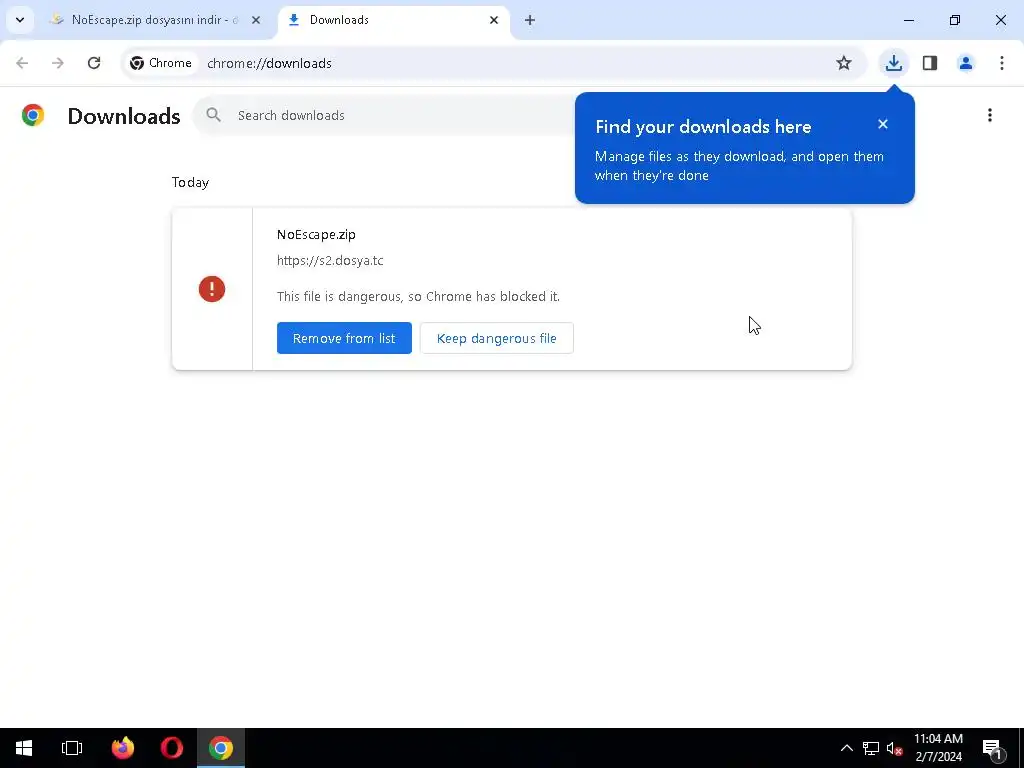Viewport: 1024px width, 768px height.
Task: Open a new tab with plus button
Action: (530, 20)
